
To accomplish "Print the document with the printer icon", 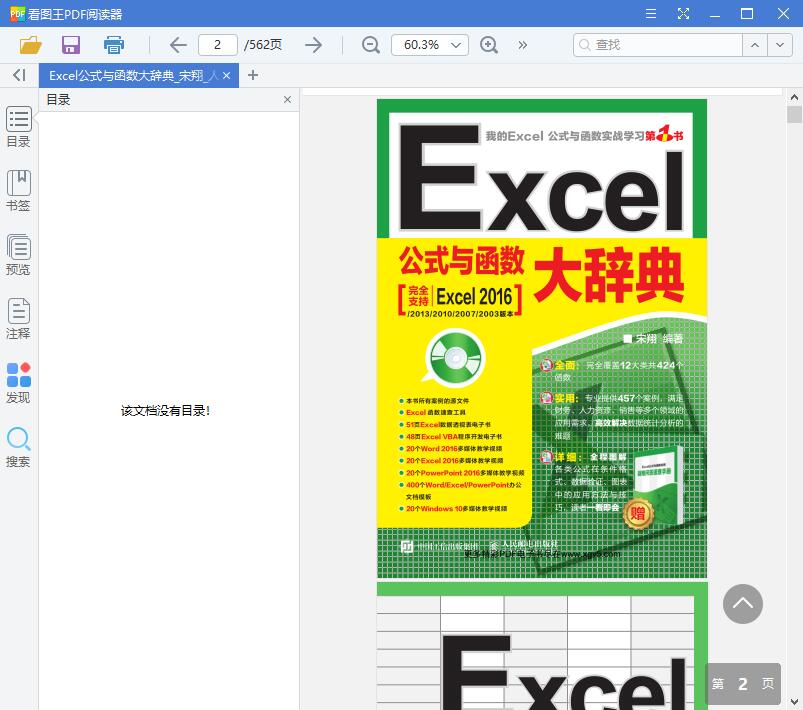I will pyautogui.click(x=114, y=45).
